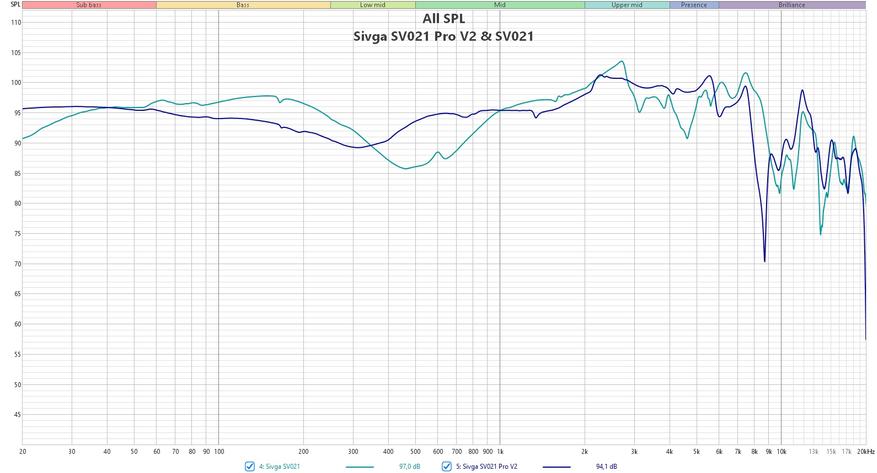
Task: Click the '4: Sivga SV021' legend name
Action: pyautogui.click(x=279, y=466)
